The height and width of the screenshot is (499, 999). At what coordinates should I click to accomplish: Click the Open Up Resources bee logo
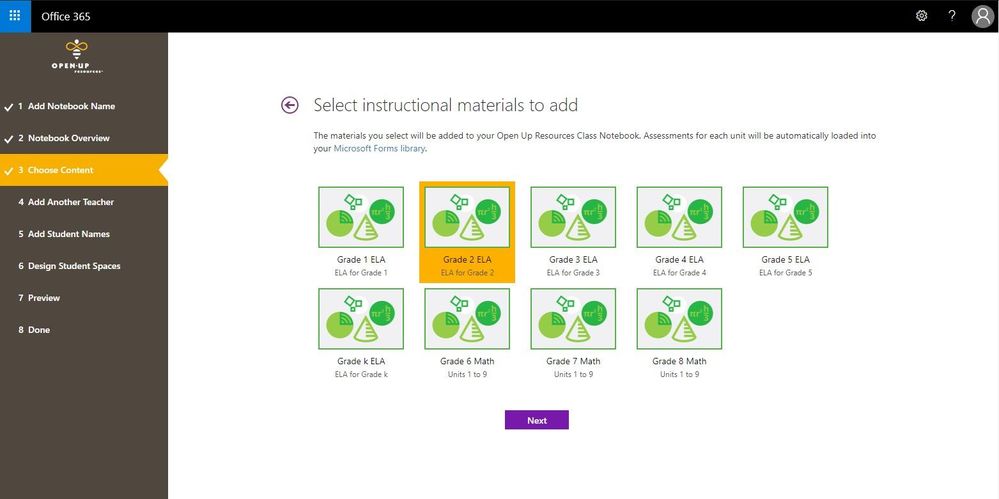point(77,58)
